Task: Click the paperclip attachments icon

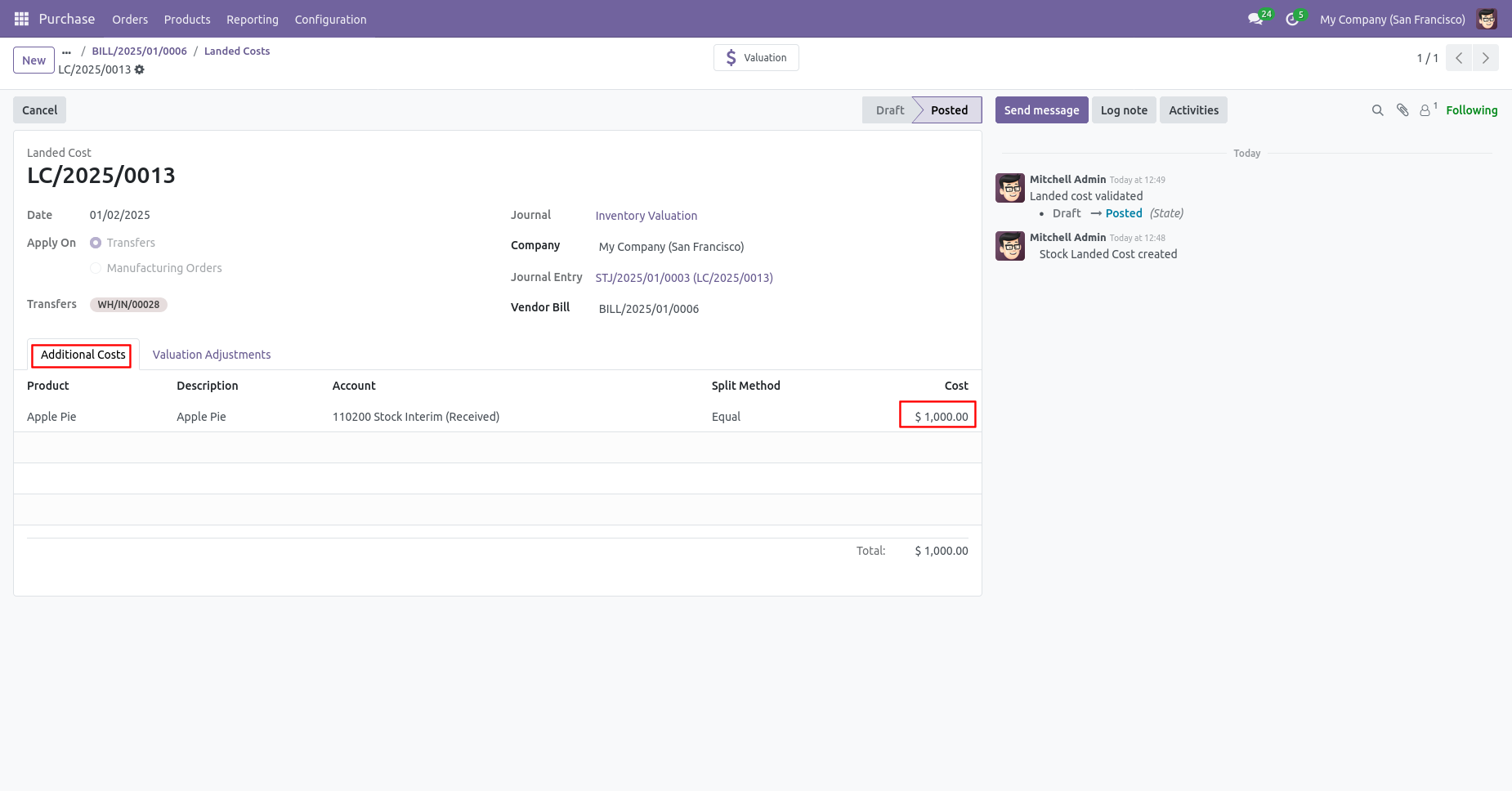Action: 1402,110
